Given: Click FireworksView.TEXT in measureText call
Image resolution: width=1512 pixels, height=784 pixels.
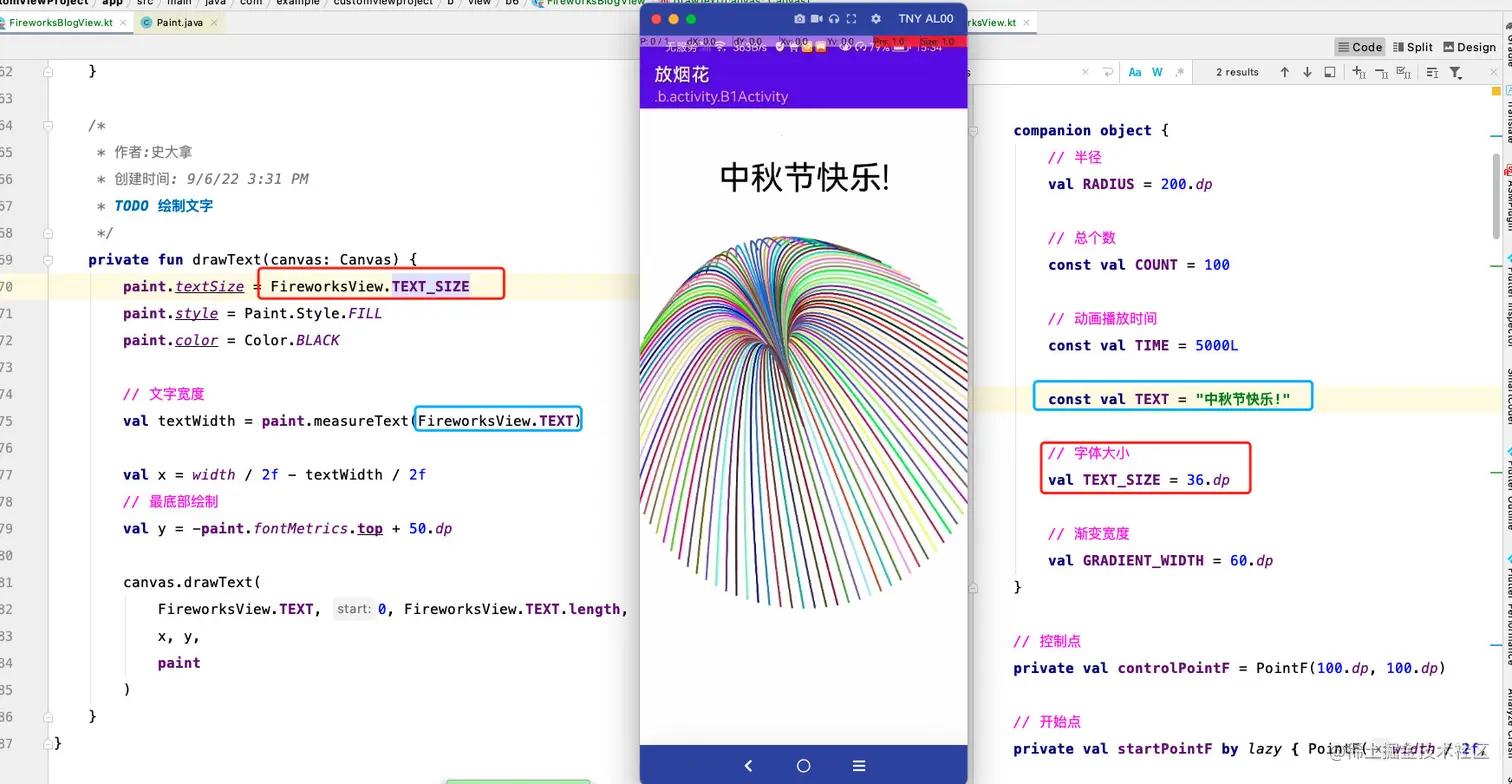Looking at the screenshot, I should 497,421.
